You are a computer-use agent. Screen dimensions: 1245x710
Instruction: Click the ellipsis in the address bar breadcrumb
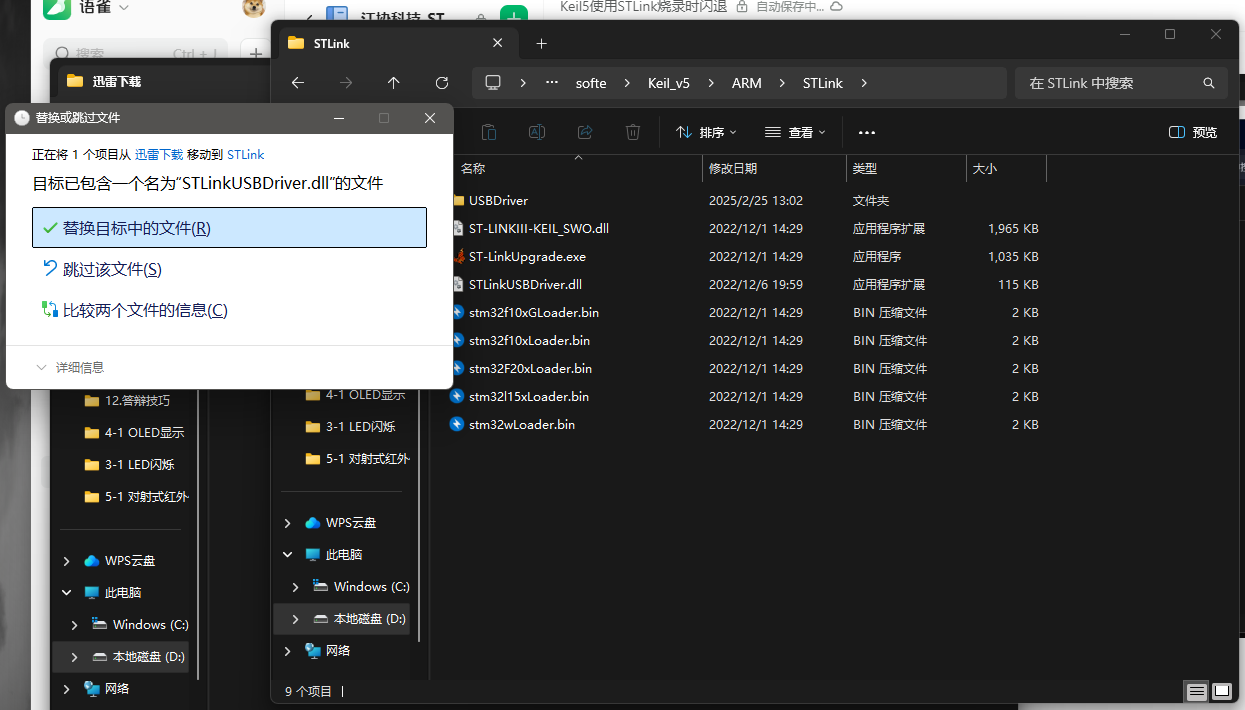tap(552, 83)
